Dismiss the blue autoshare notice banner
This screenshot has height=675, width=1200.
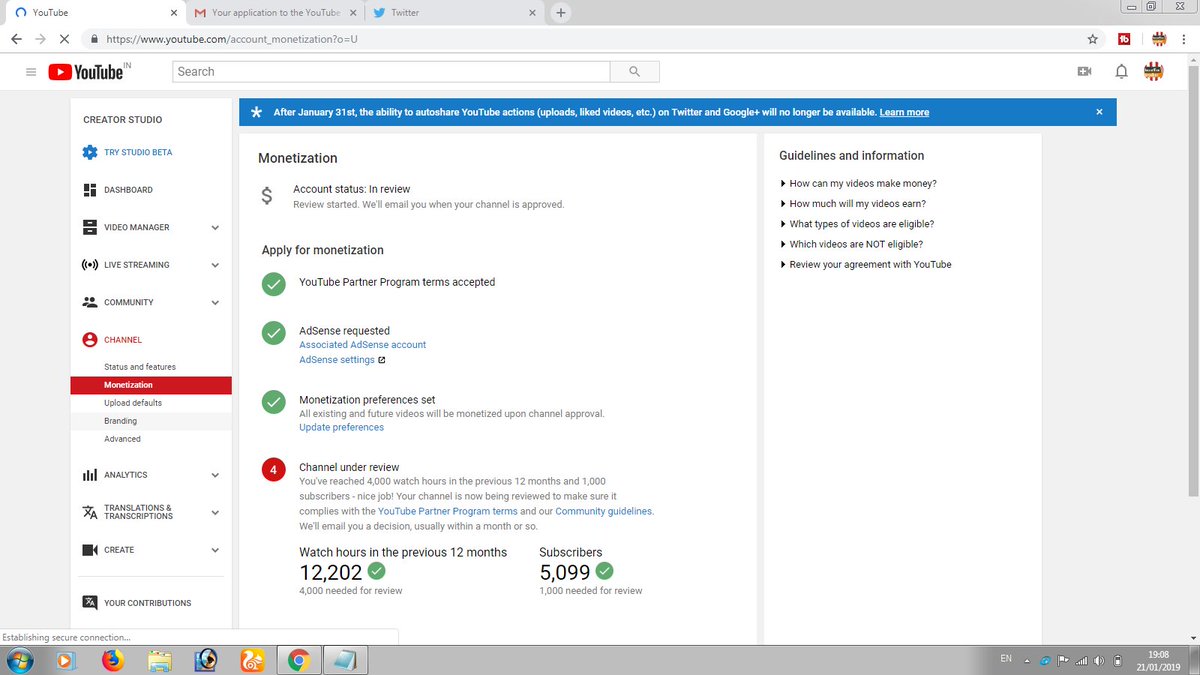click(1099, 112)
